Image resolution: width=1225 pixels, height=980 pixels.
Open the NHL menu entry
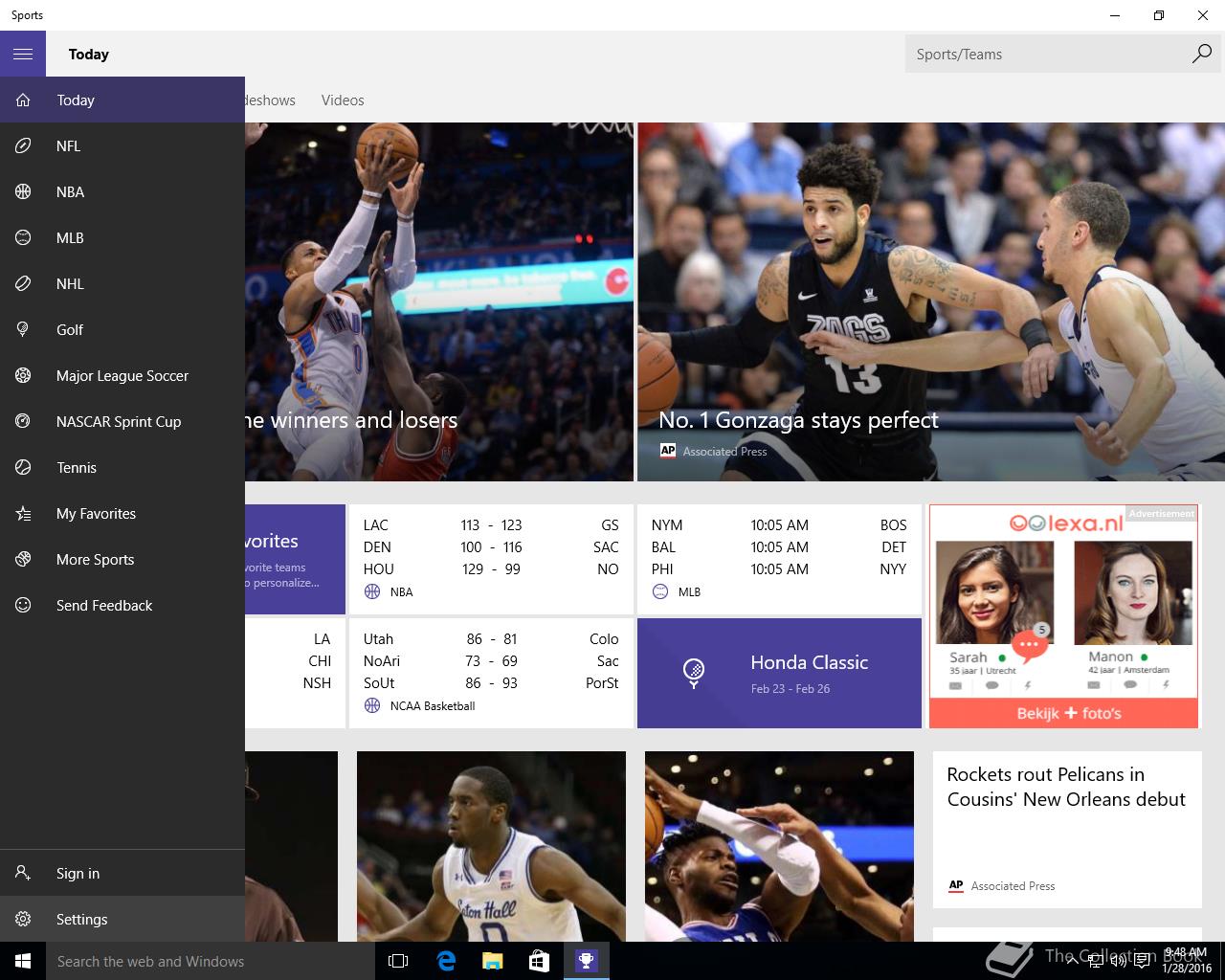122,283
